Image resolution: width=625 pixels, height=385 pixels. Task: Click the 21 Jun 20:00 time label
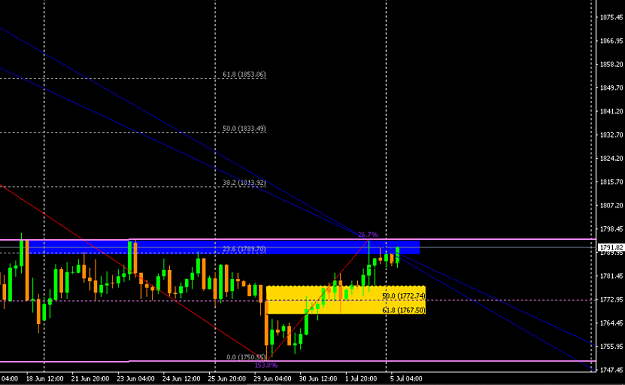[90, 378]
